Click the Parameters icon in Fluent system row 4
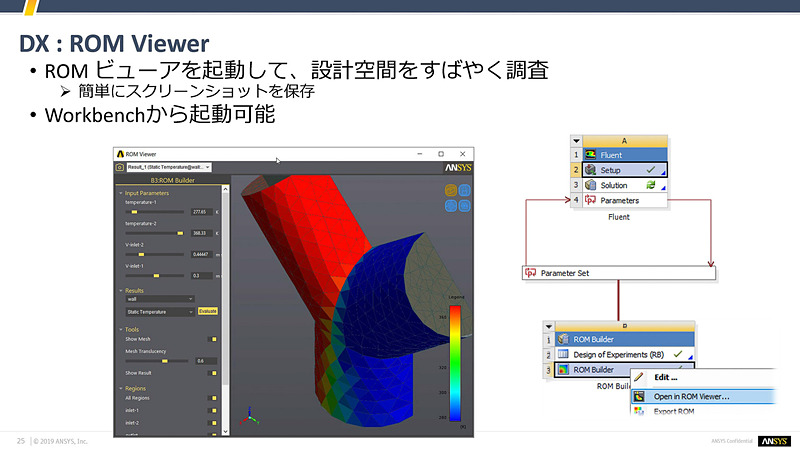Image resolution: width=800 pixels, height=450 pixels. tap(590, 200)
